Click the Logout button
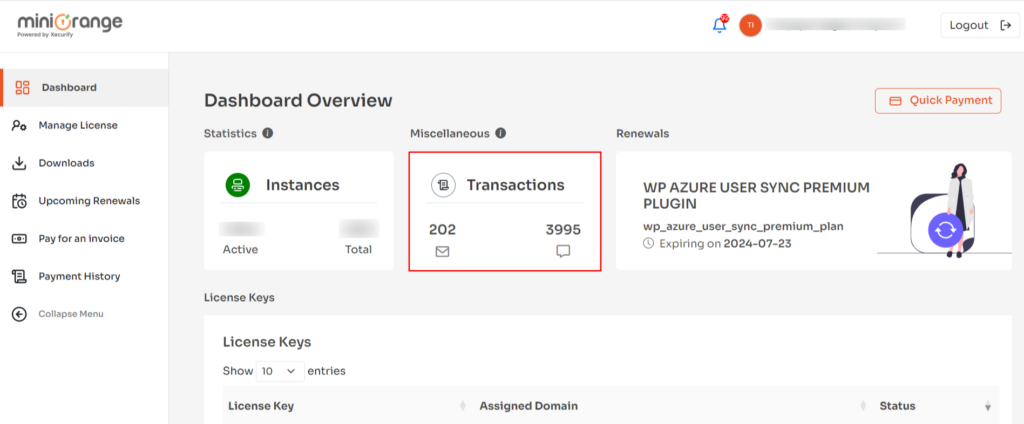The image size is (1024, 424). tap(980, 25)
